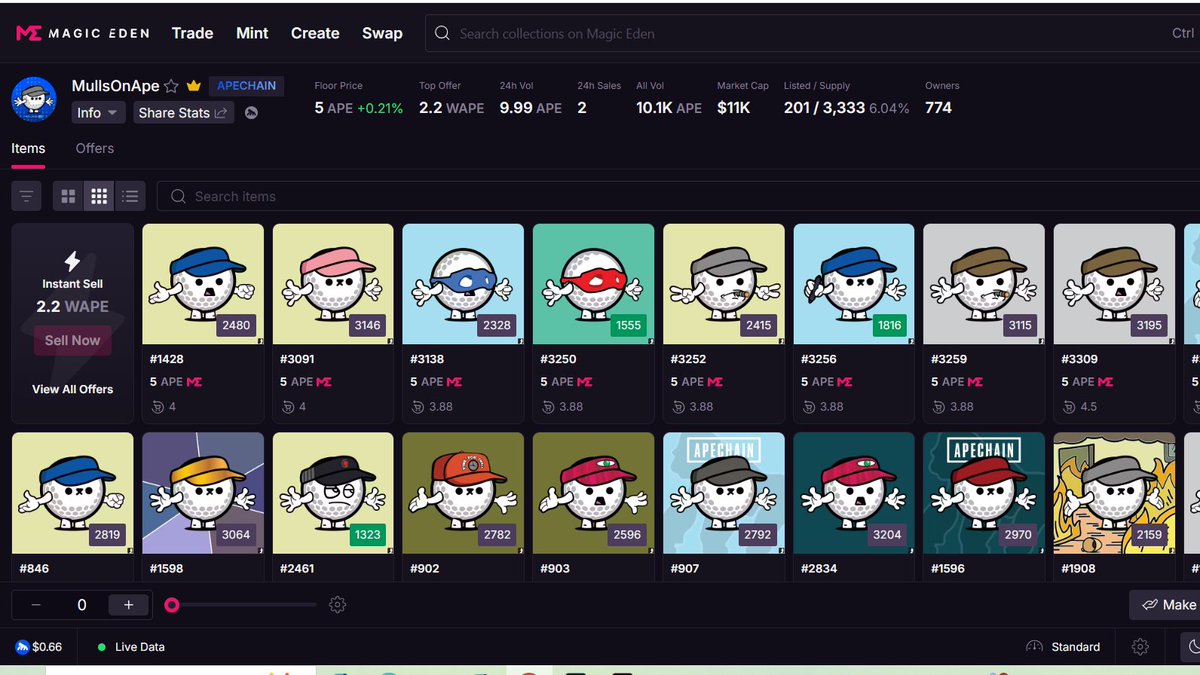Image resolution: width=1200 pixels, height=675 pixels.
Task: Click green rank badge 1323
Action: pyautogui.click(x=368, y=535)
